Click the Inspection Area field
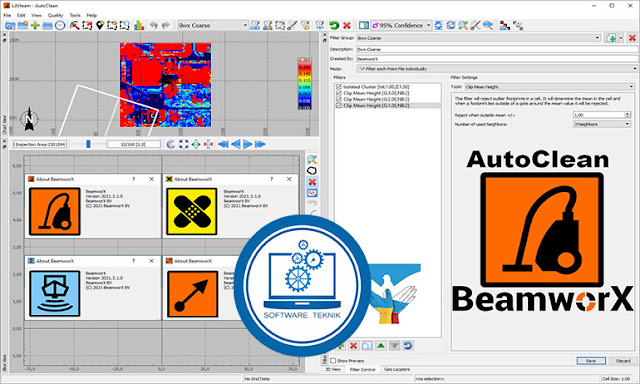This screenshot has height=384, width=640. 40,144
